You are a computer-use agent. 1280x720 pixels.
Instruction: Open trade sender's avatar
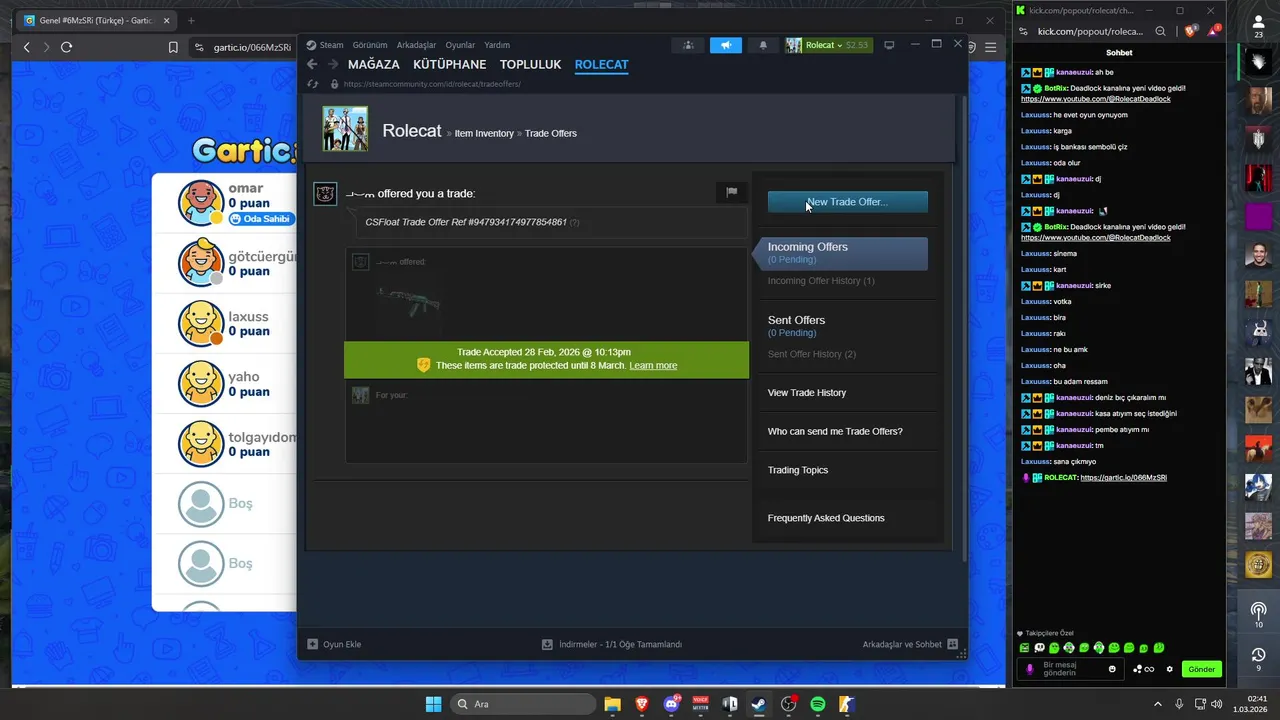(x=325, y=194)
